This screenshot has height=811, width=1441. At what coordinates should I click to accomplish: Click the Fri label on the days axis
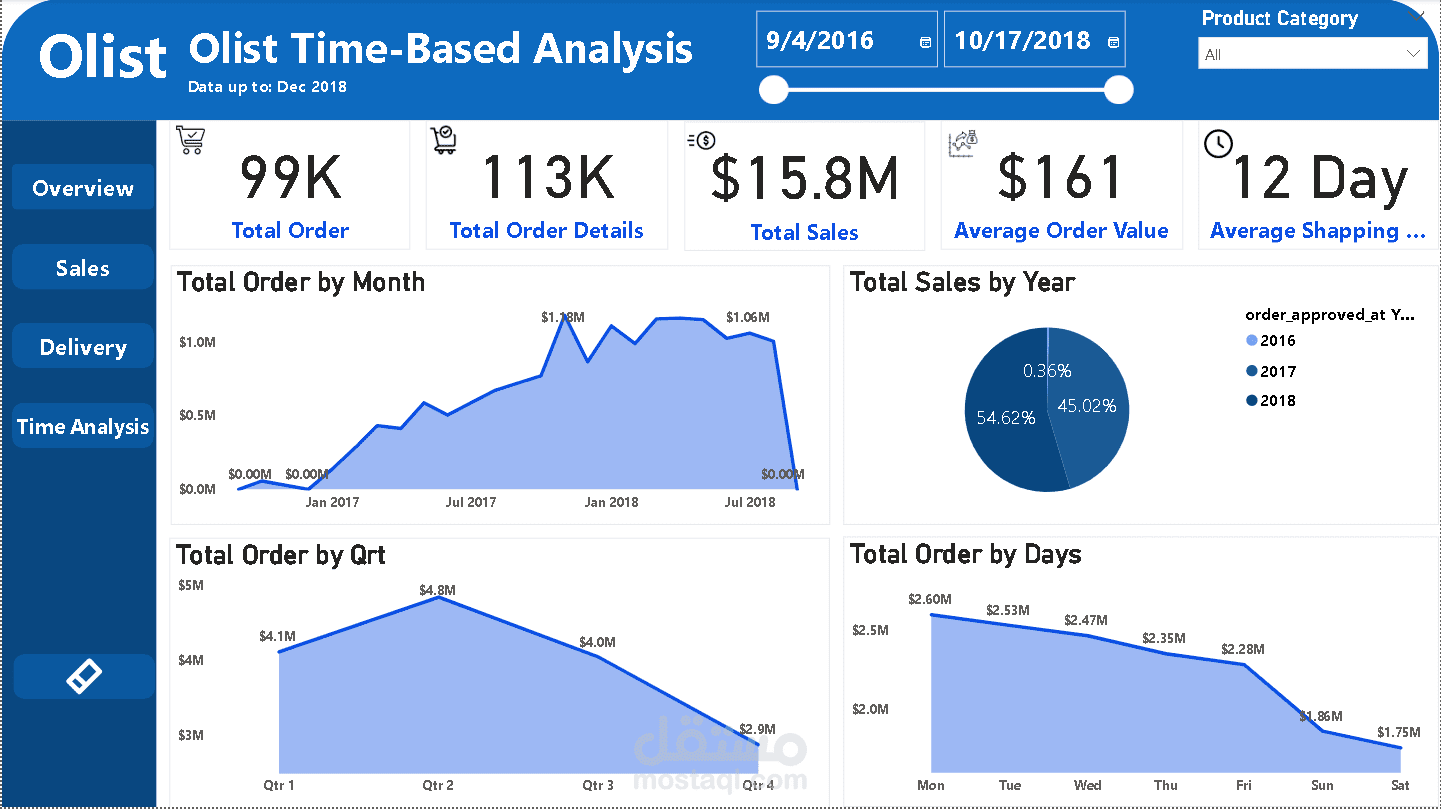[x=1243, y=786]
